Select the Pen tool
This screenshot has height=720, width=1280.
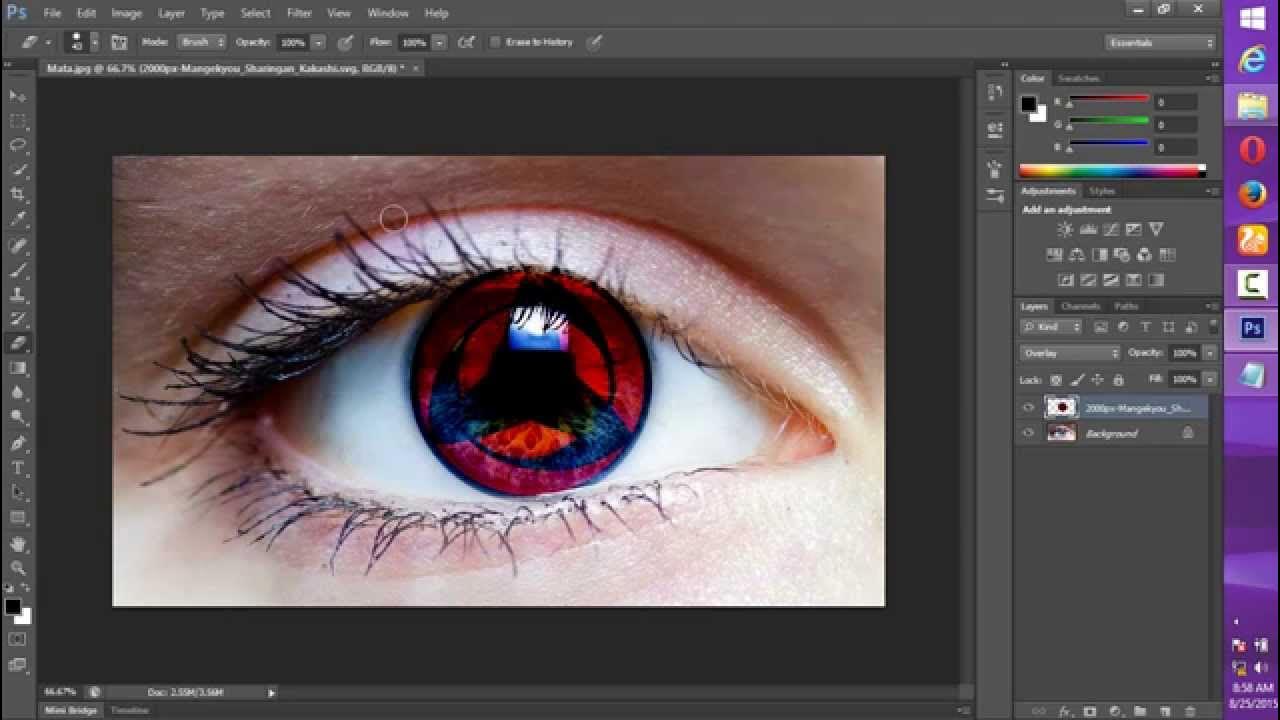click(18, 443)
